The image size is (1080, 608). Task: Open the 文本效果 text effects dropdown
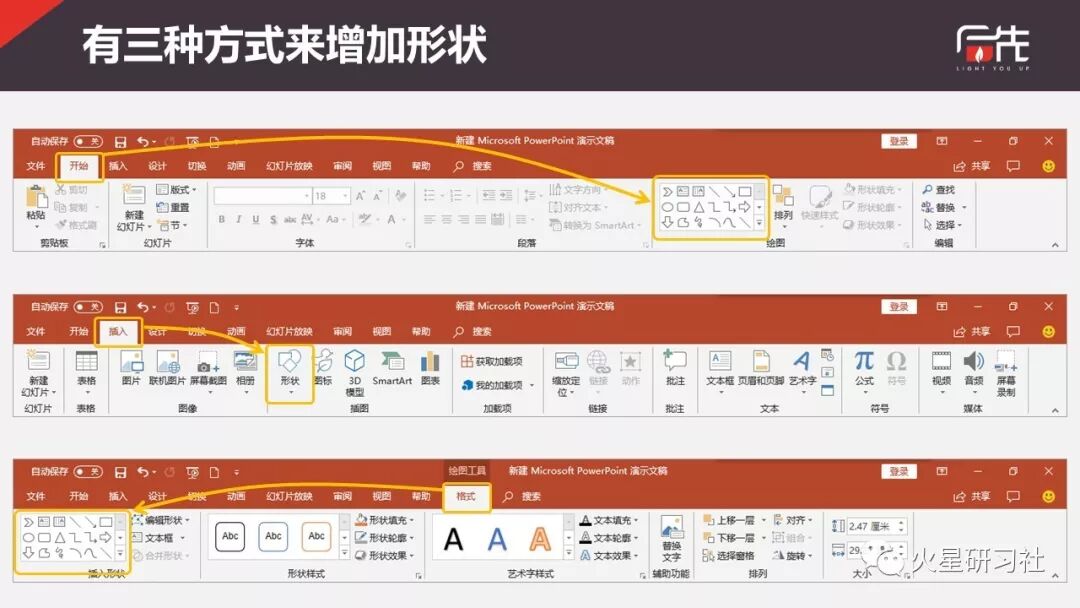[612, 555]
